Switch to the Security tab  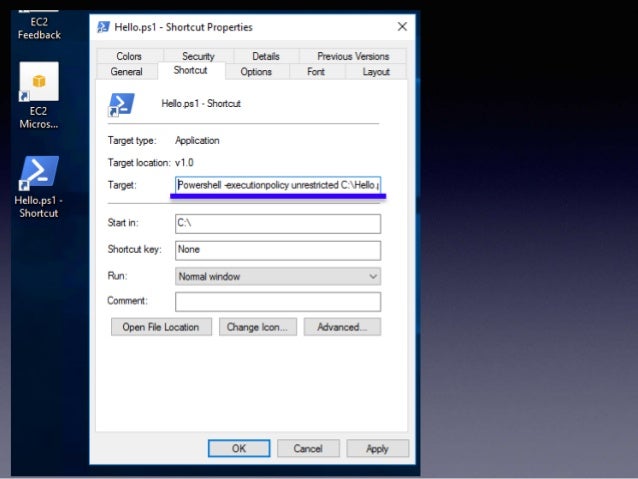[198, 56]
